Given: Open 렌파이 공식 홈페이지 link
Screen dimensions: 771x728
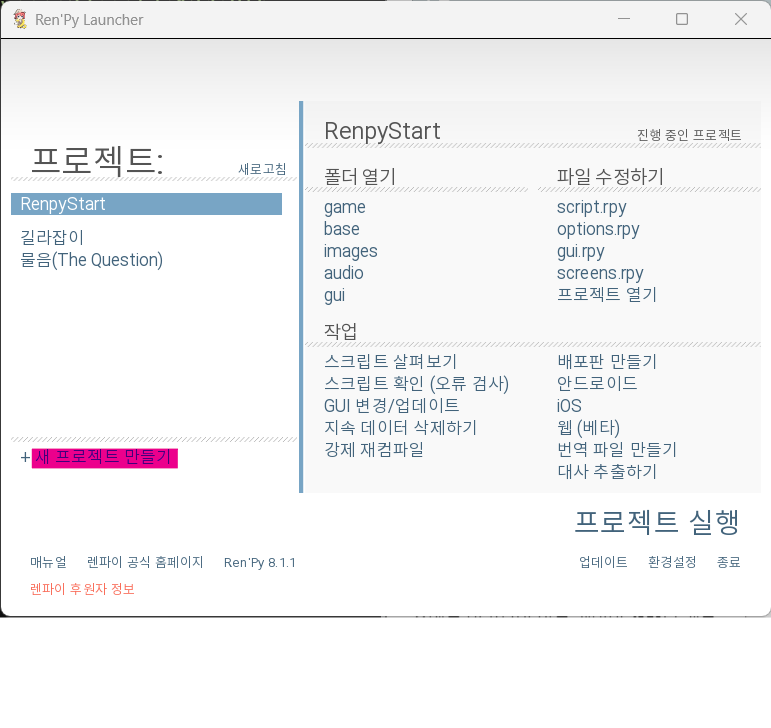Looking at the screenshot, I should tap(145, 562).
